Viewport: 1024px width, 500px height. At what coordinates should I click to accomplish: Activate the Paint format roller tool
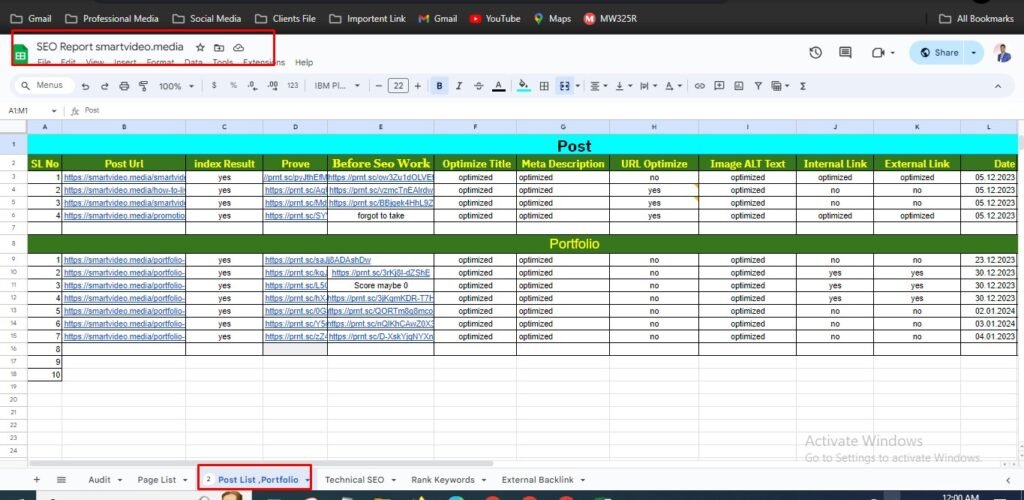coord(144,86)
